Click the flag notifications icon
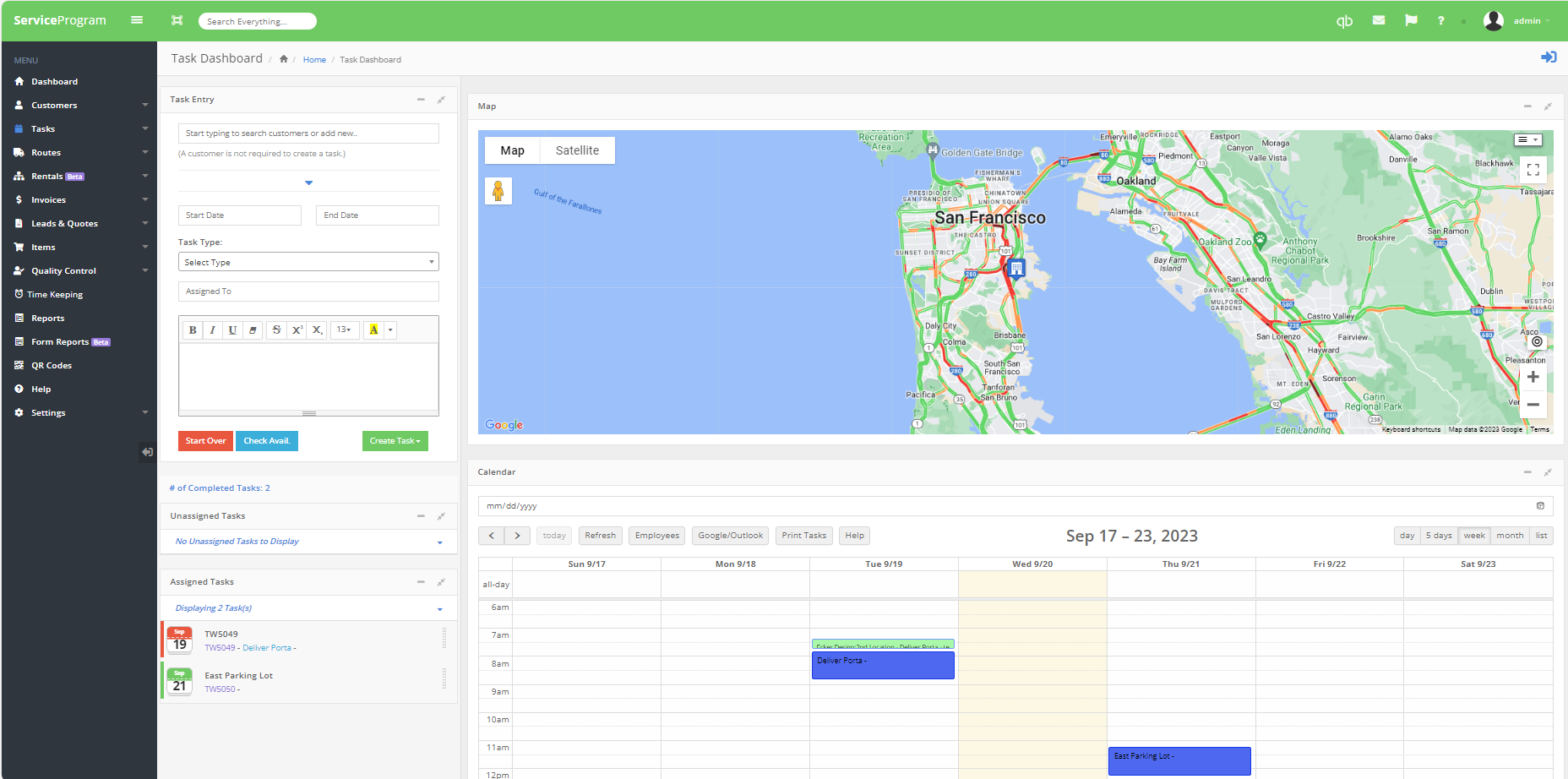This screenshot has height=779, width=1568. (x=1410, y=20)
